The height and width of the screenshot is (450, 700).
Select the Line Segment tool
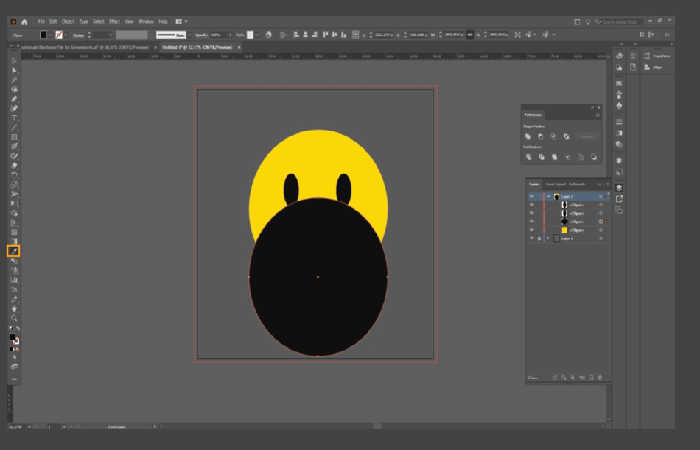[x=14, y=128]
